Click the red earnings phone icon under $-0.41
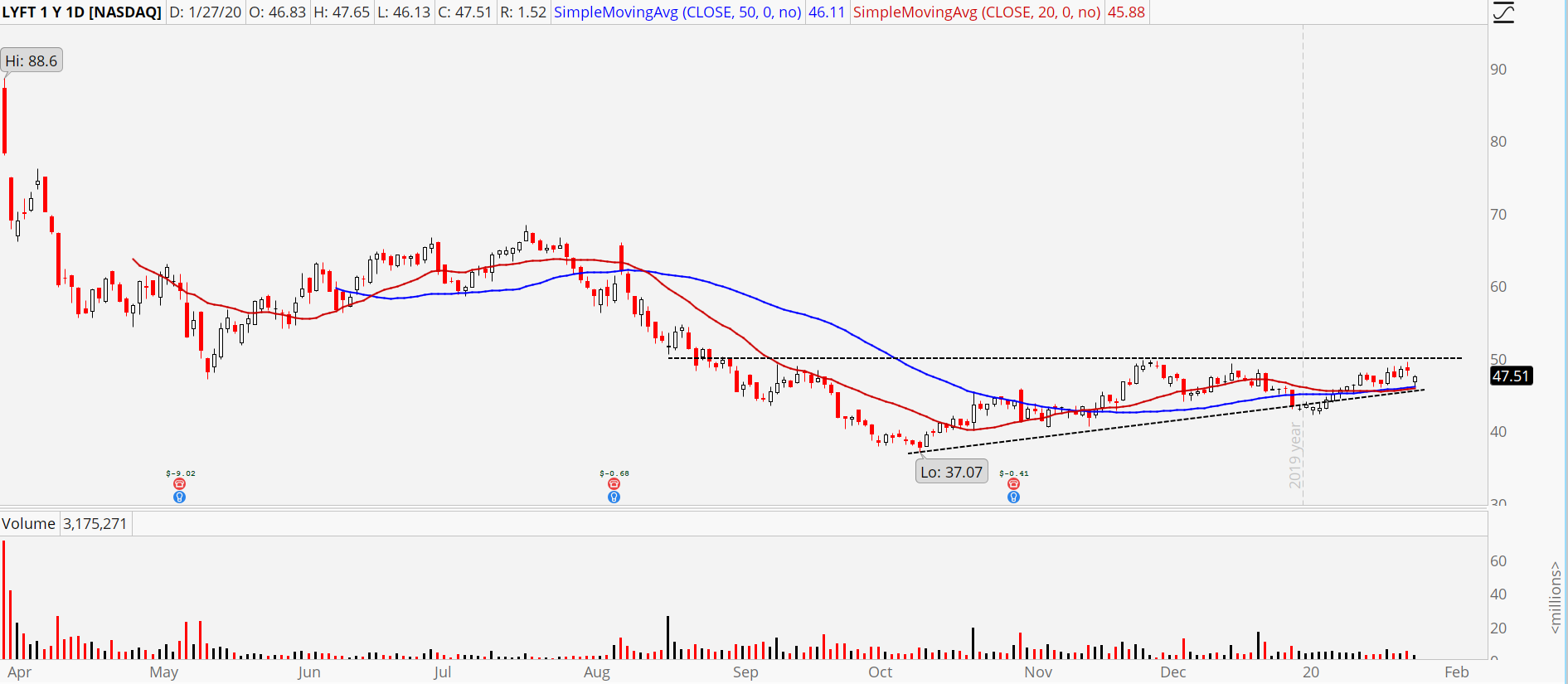Image resolution: width=1568 pixels, height=684 pixels. [x=1013, y=484]
